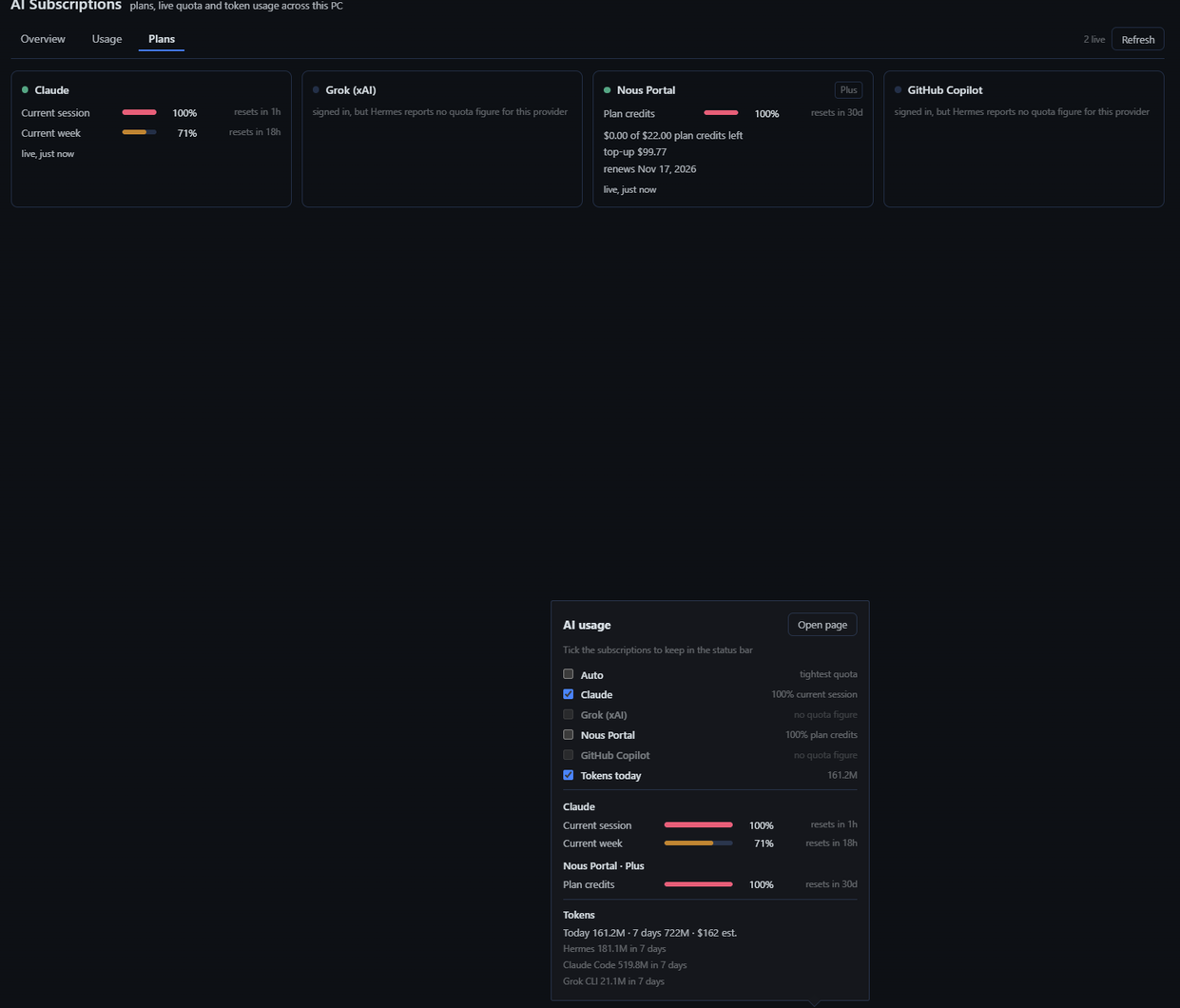Disable the Tokens today checkbox
Image resolution: width=1180 pixels, height=1008 pixels.
click(x=569, y=775)
